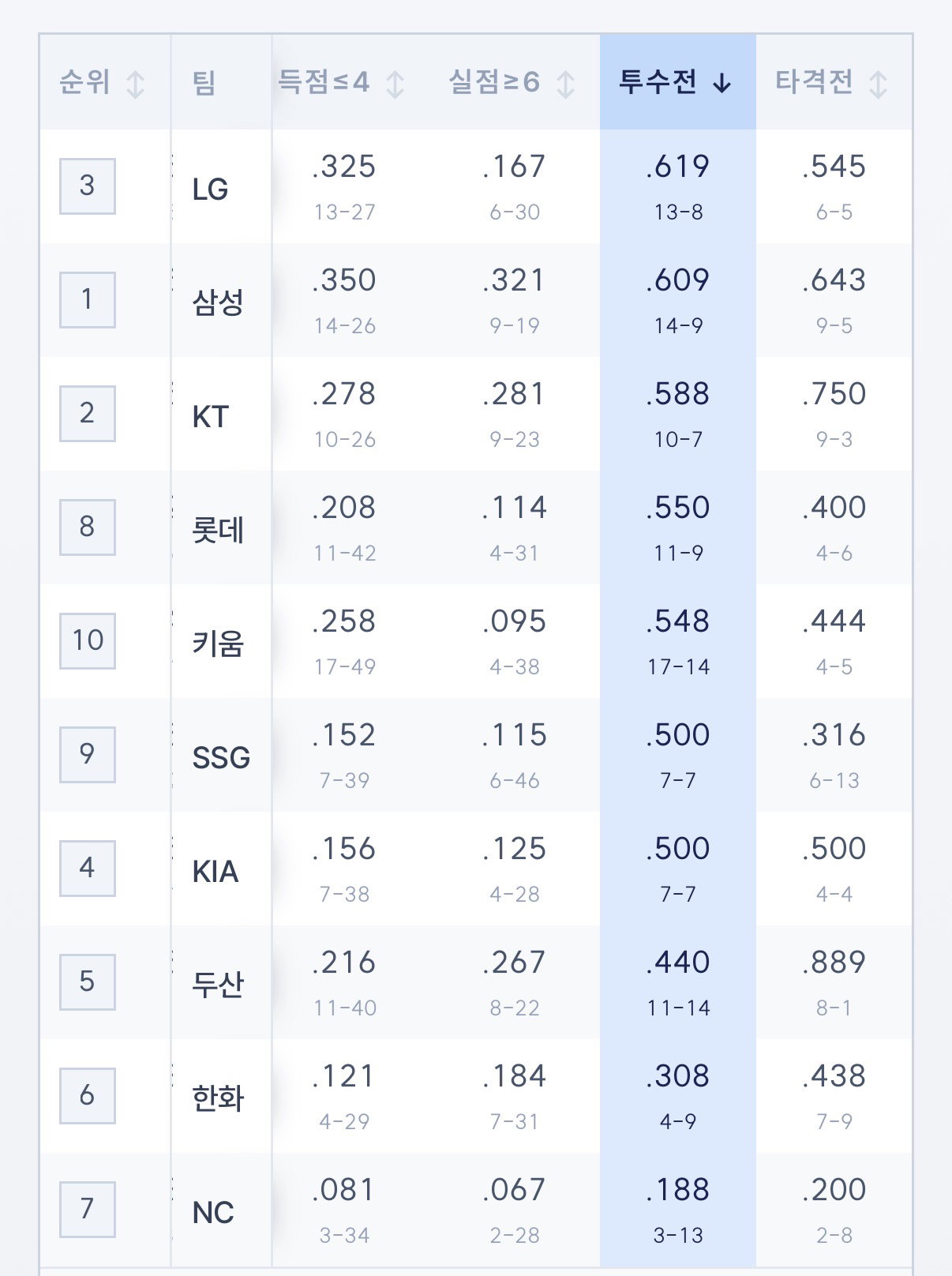
Task: Toggle 투수전 descending sort arrow
Action: pos(721,83)
